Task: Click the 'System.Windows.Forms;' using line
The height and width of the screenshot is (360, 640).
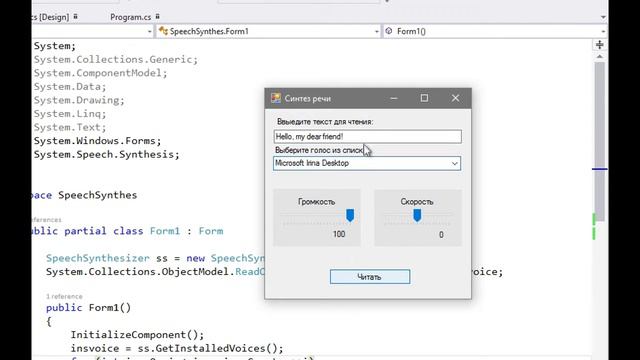Action: tap(98, 141)
